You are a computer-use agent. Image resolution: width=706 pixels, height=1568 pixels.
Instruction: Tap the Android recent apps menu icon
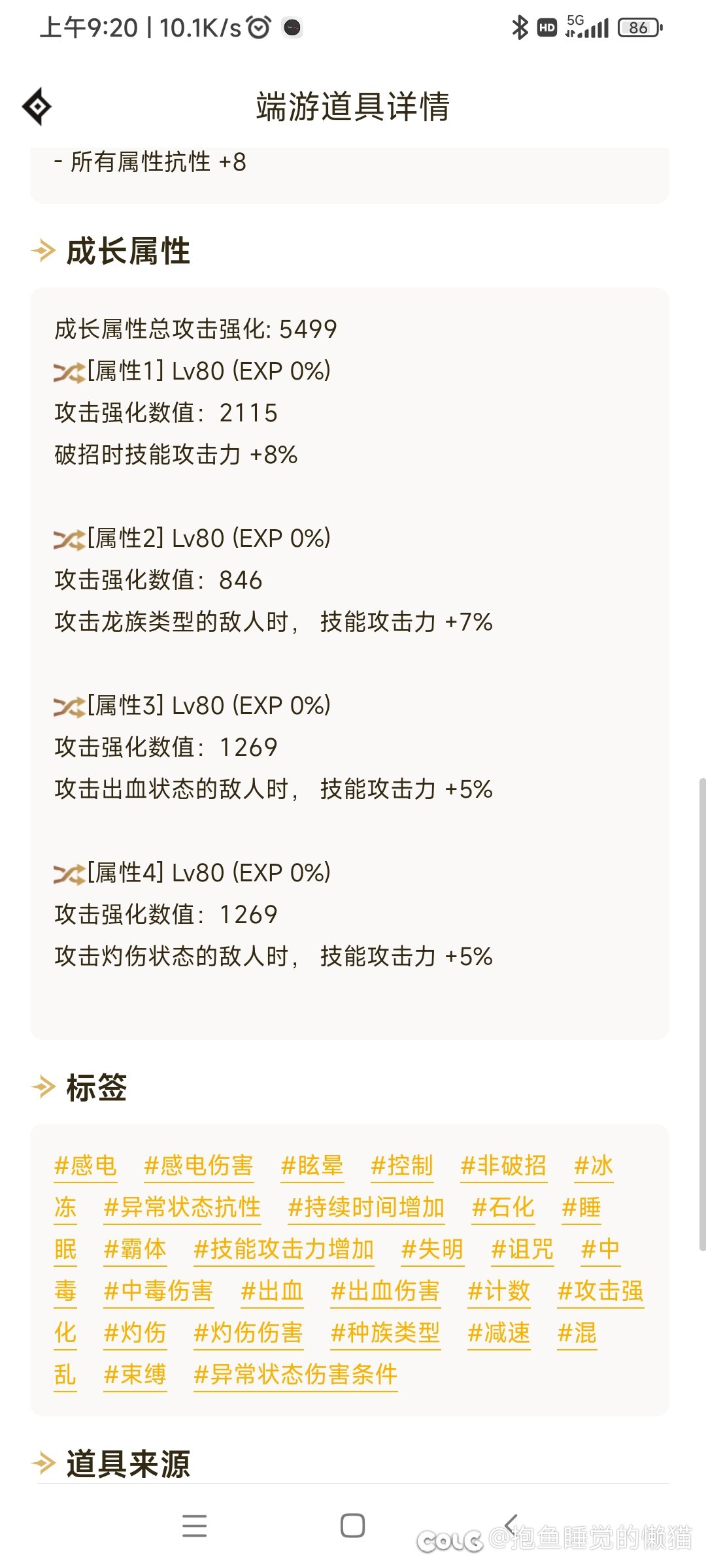tap(195, 1526)
